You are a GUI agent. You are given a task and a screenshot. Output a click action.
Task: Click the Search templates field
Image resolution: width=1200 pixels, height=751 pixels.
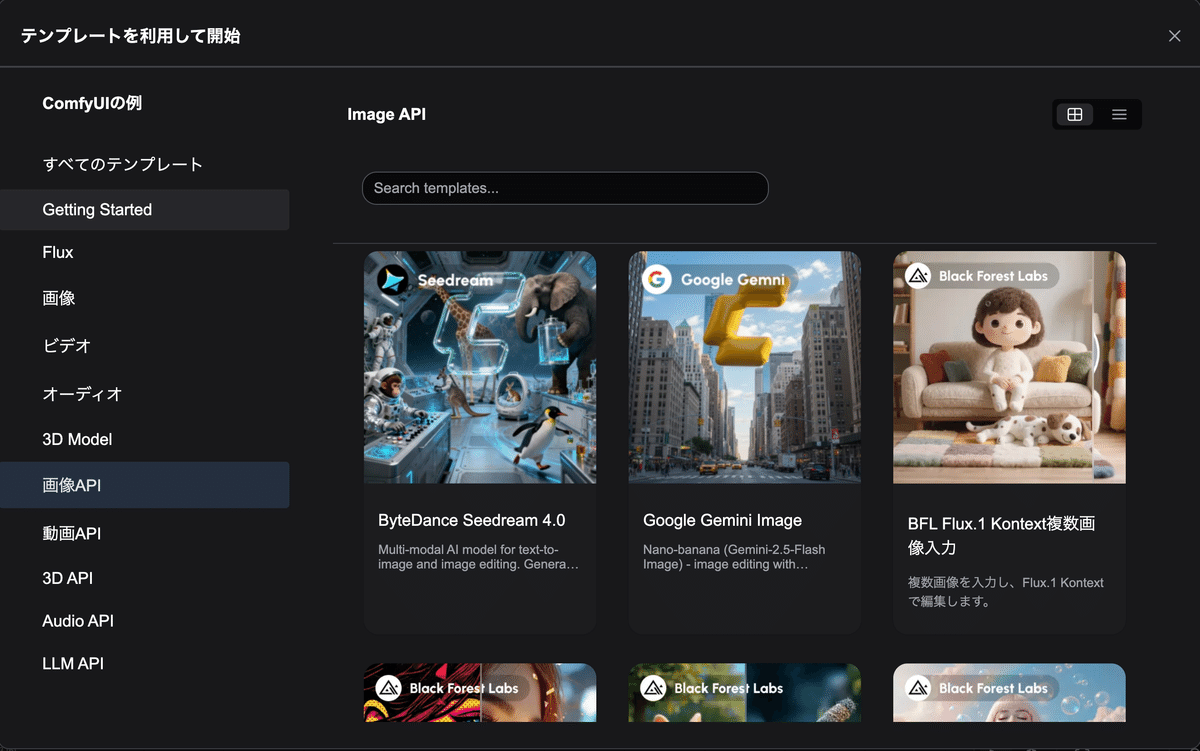[565, 188]
